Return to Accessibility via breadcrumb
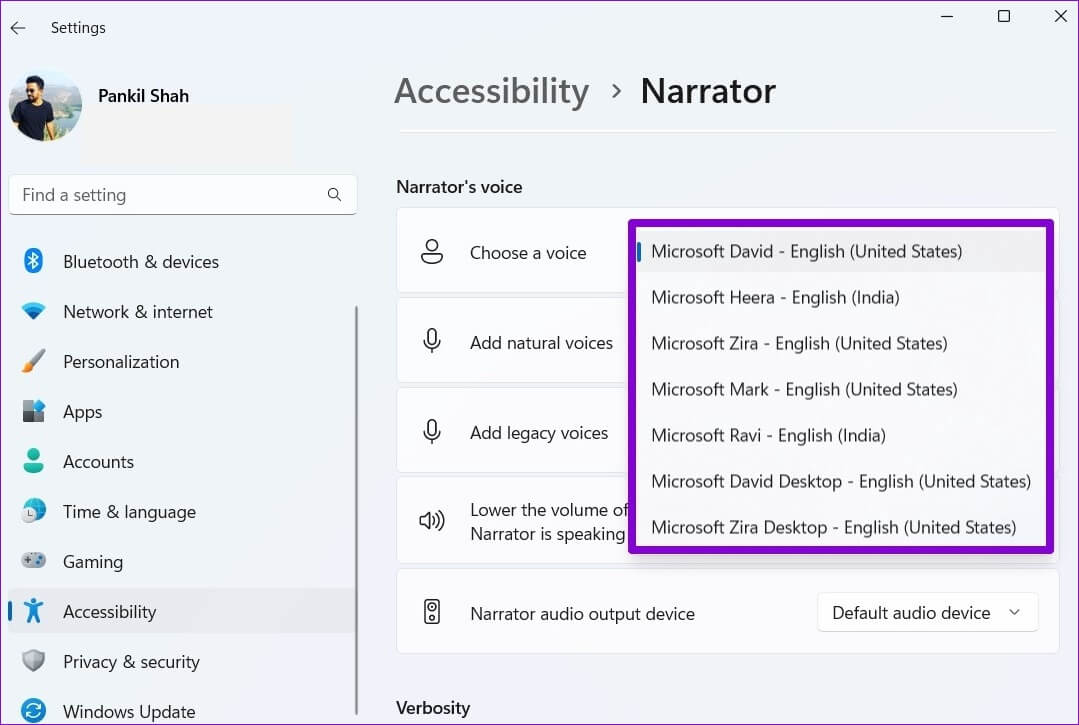Screen dimensions: 1079x725 pos(492,91)
